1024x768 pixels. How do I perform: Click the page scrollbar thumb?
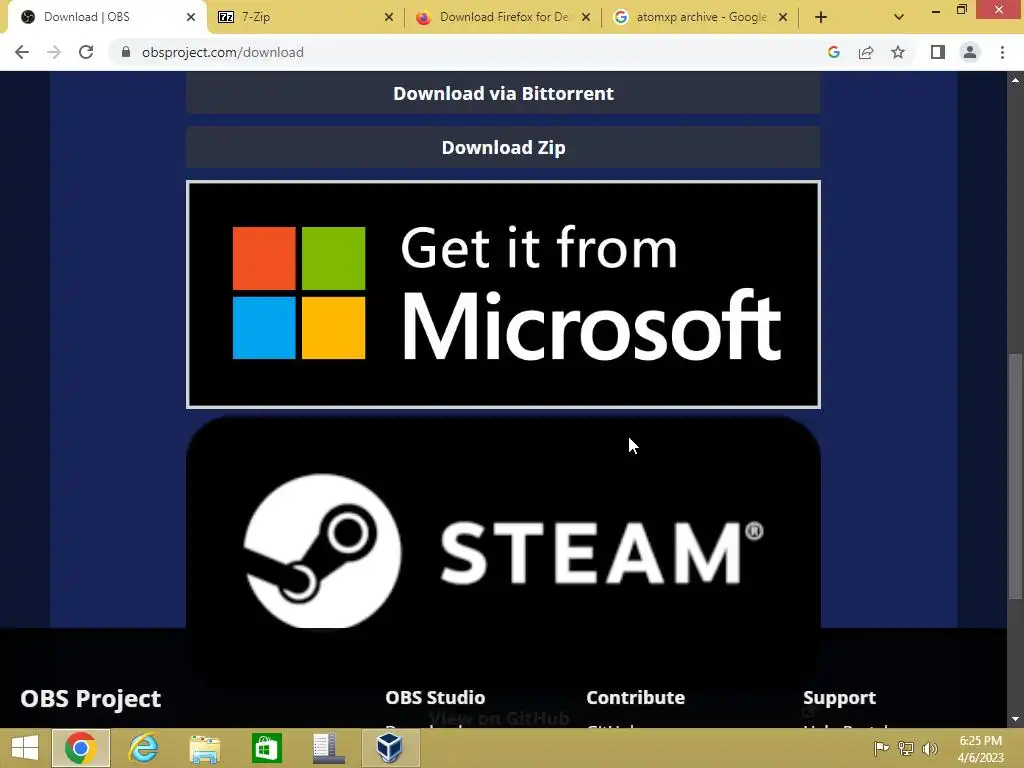coord(1015,475)
